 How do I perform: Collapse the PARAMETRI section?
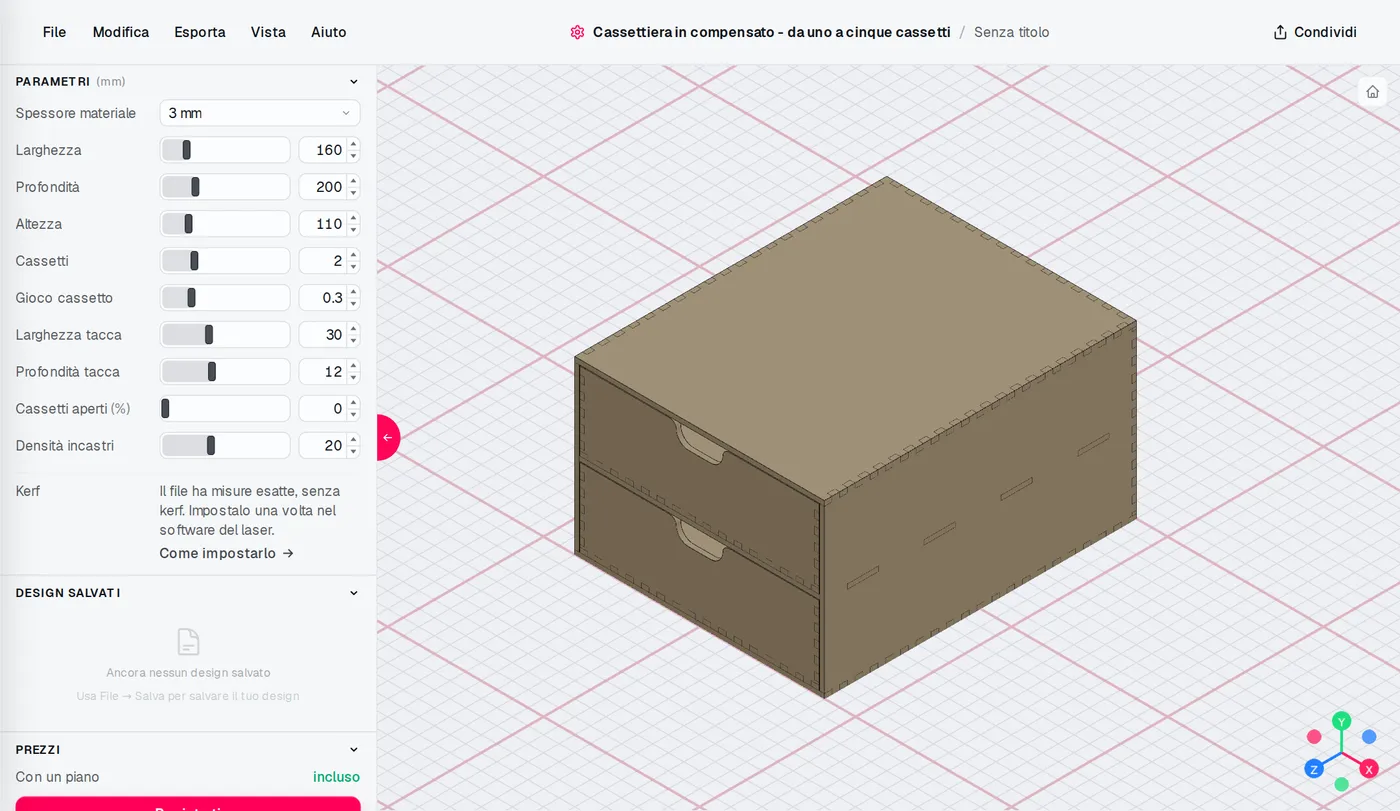(353, 82)
